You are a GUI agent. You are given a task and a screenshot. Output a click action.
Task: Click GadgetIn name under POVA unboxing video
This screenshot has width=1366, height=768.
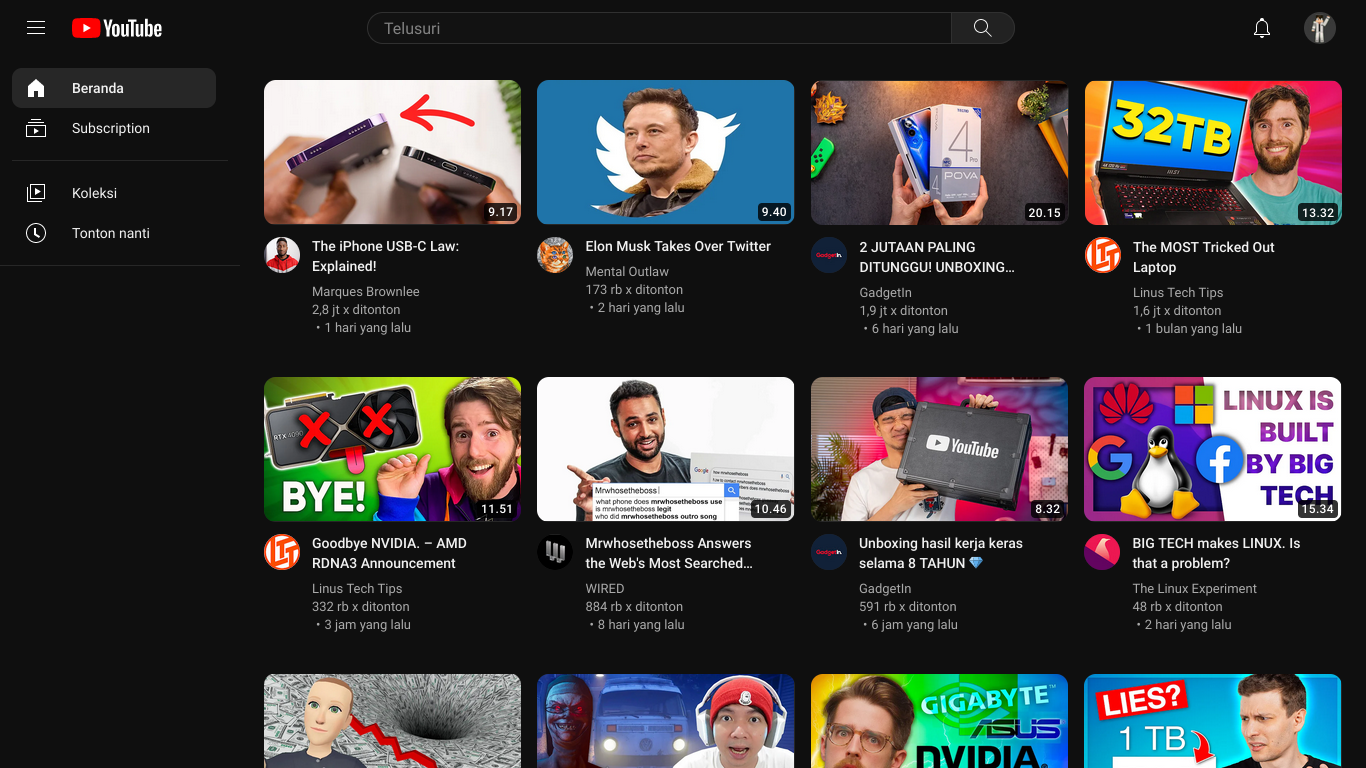[885, 293]
